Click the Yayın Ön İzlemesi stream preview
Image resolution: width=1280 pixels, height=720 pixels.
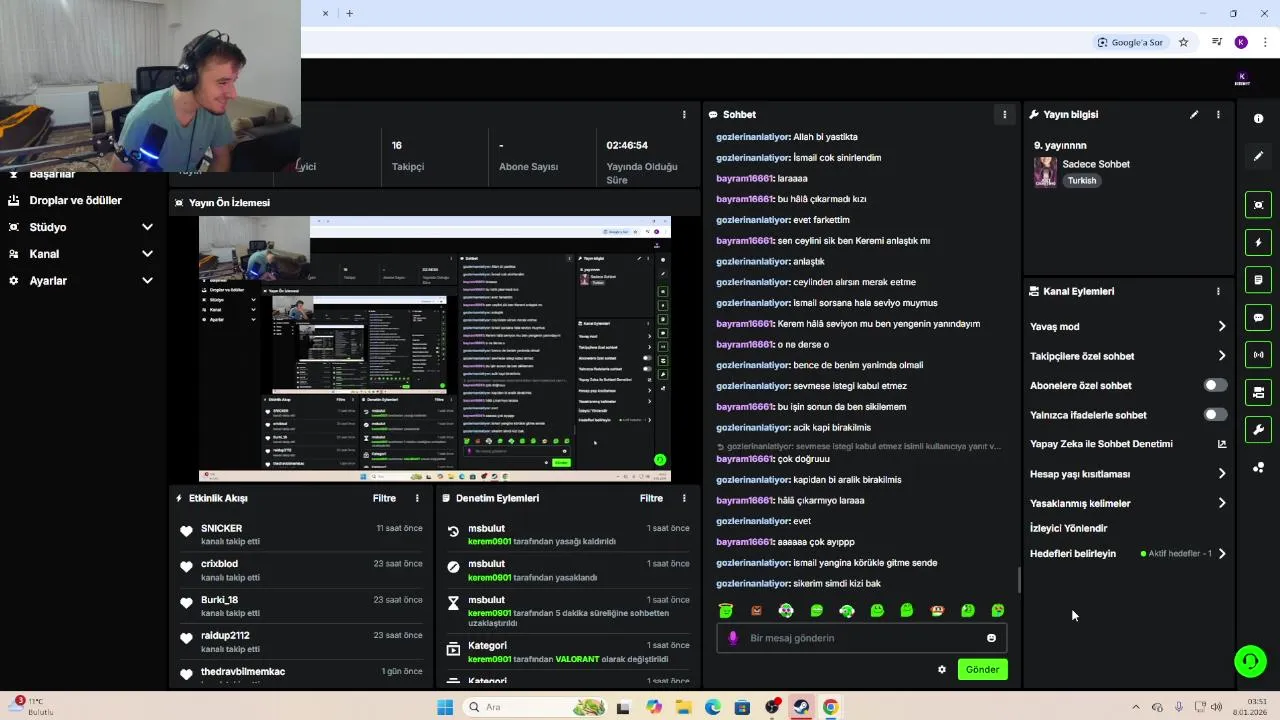tap(435, 349)
